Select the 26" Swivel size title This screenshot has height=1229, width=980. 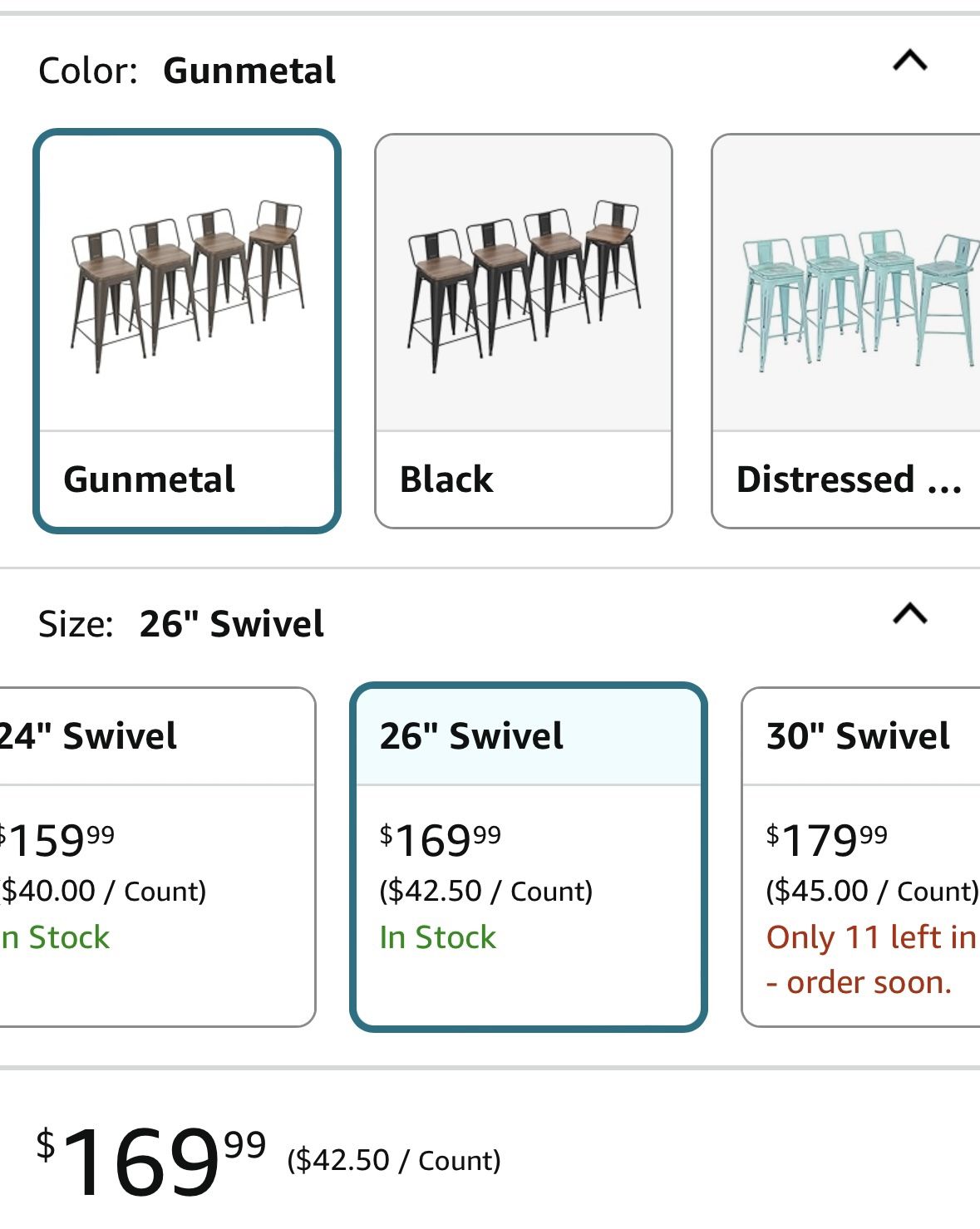click(x=471, y=736)
